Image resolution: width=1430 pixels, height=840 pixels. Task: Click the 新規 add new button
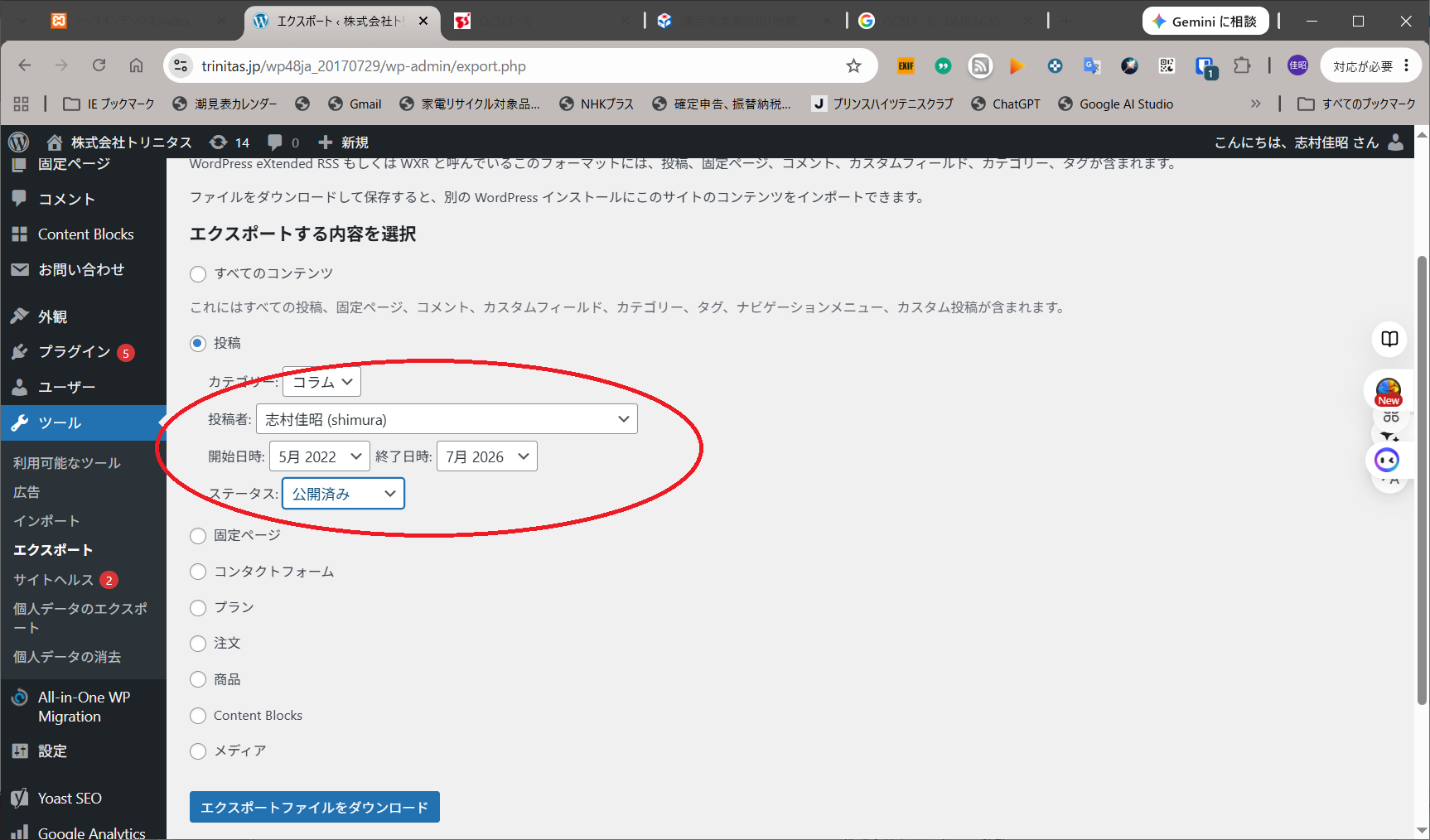(344, 142)
